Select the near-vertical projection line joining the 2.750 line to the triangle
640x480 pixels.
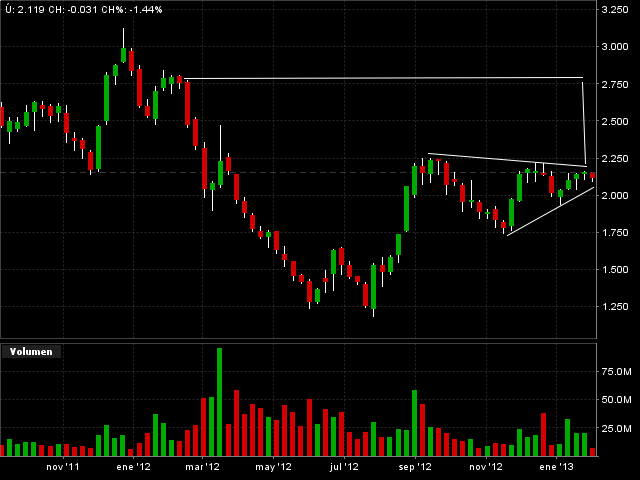(x=584, y=123)
